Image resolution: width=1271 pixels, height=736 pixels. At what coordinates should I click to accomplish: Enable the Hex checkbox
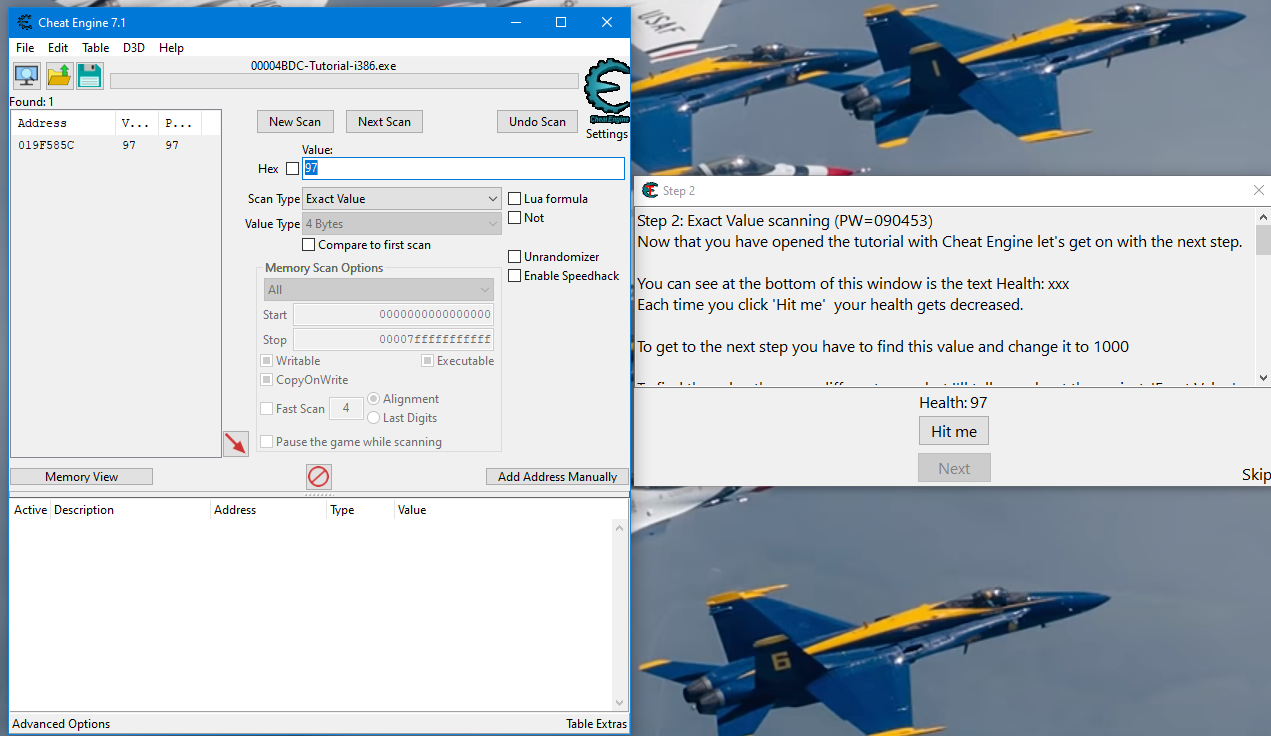(291, 168)
